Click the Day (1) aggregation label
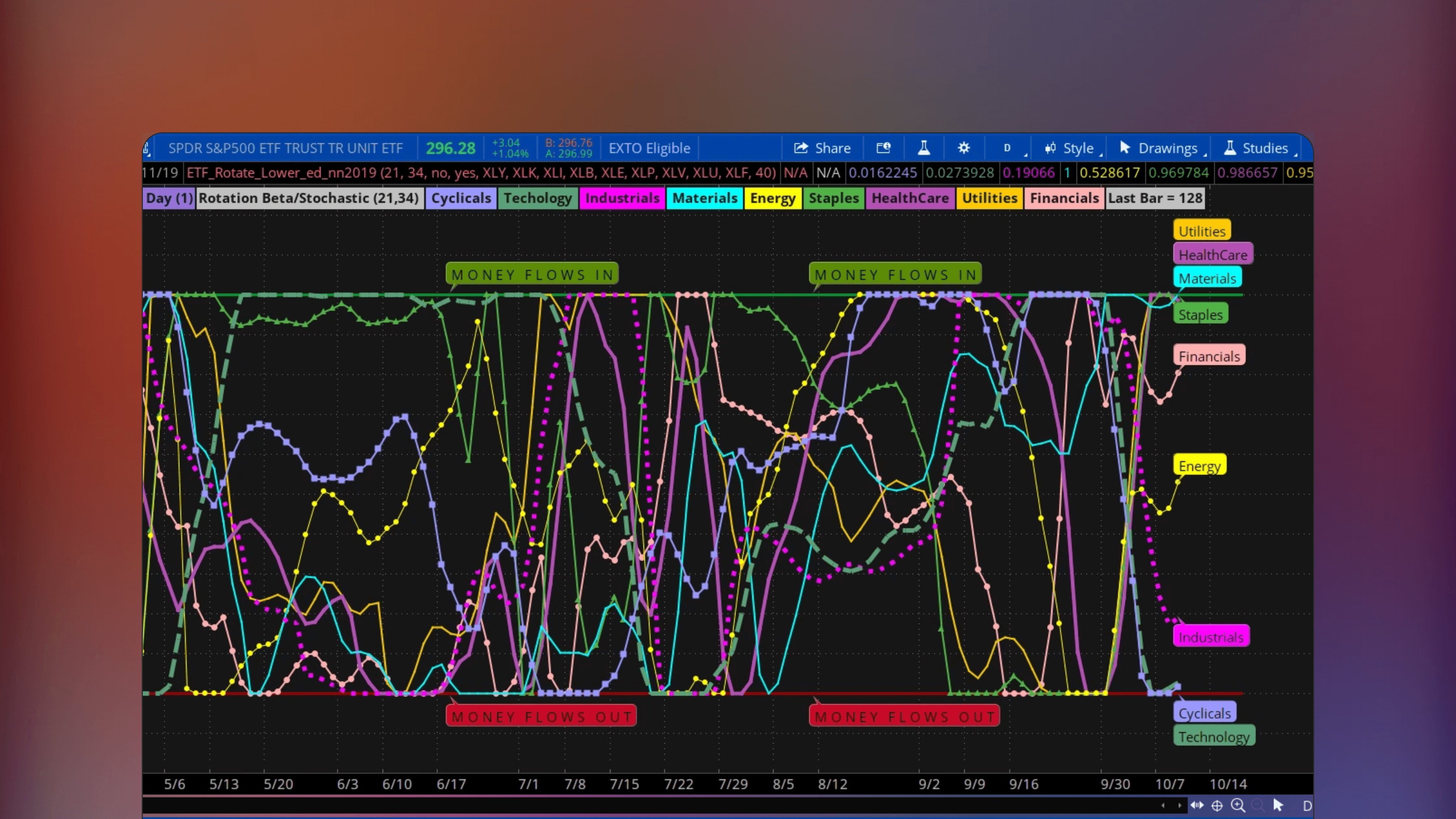 pyautogui.click(x=168, y=198)
